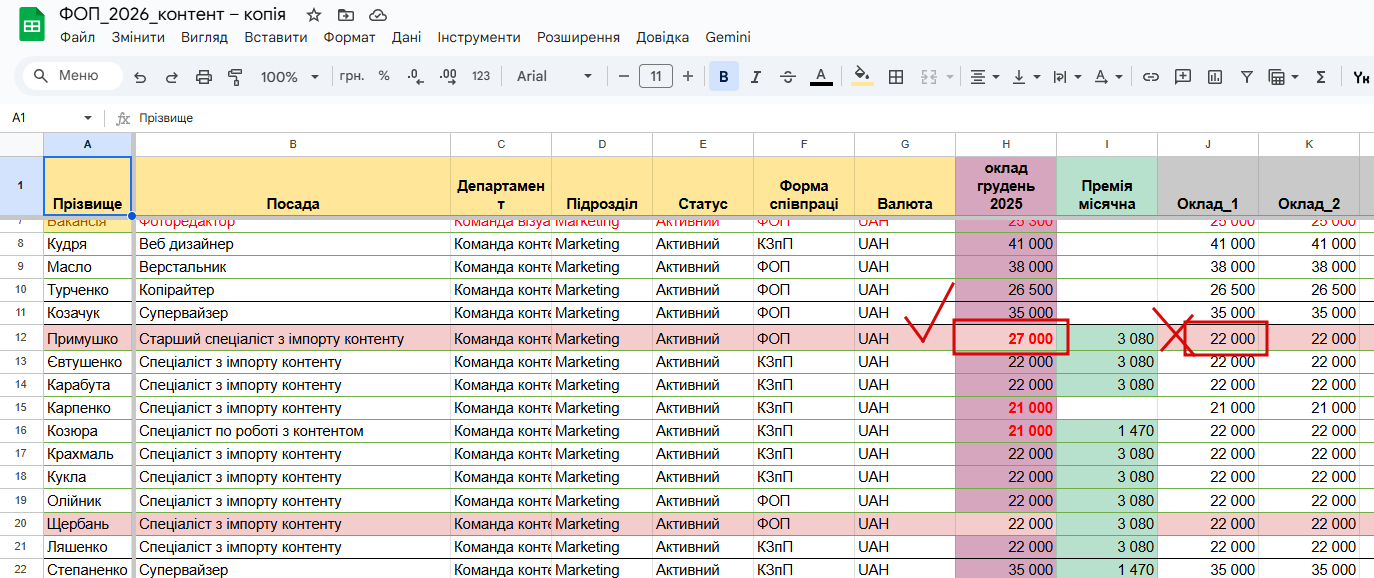
Task: Select cell Примушко
Action: click(88, 339)
